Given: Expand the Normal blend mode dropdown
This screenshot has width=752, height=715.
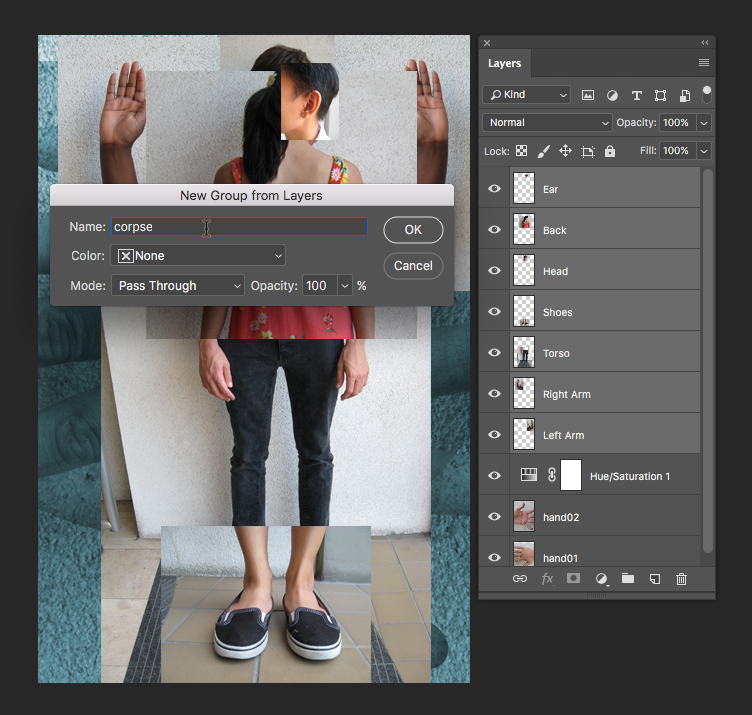Looking at the screenshot, I should [x=547, y=123].
